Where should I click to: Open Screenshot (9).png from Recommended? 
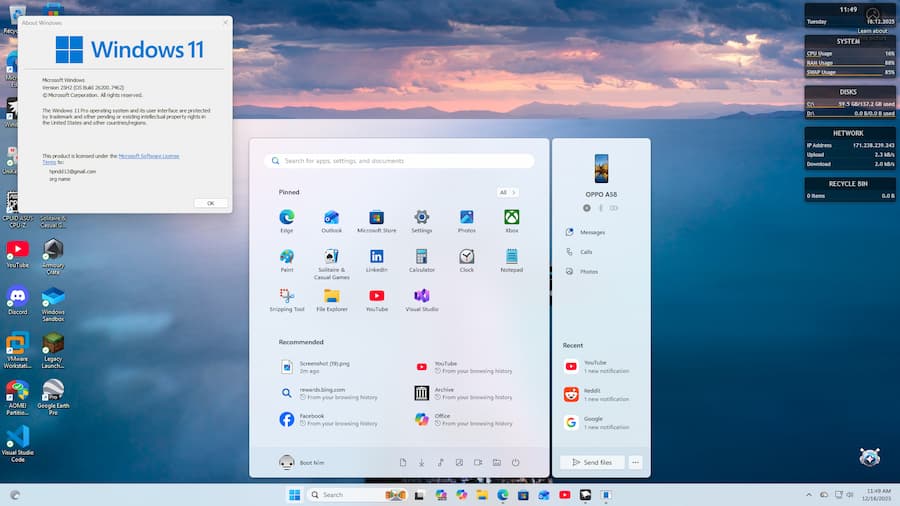pos(325,367)
